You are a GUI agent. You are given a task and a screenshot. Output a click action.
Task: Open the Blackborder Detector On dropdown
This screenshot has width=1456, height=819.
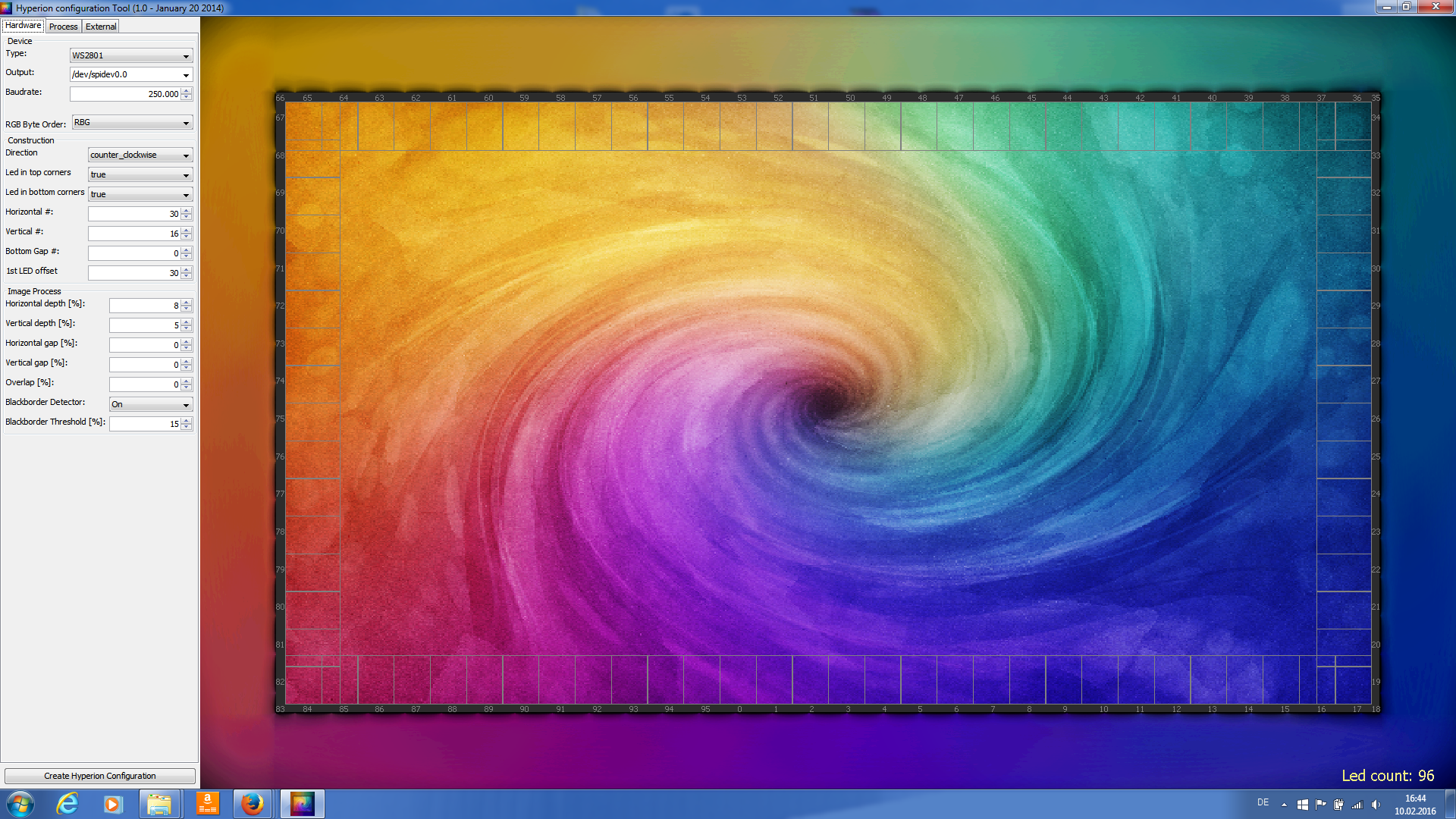coord(151,404)
